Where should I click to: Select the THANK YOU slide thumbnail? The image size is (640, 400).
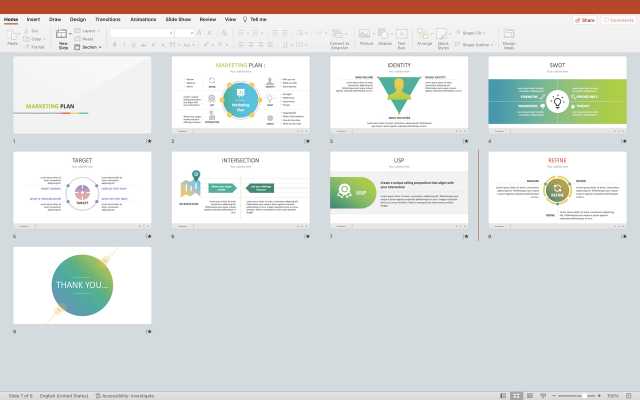[83, 285]
